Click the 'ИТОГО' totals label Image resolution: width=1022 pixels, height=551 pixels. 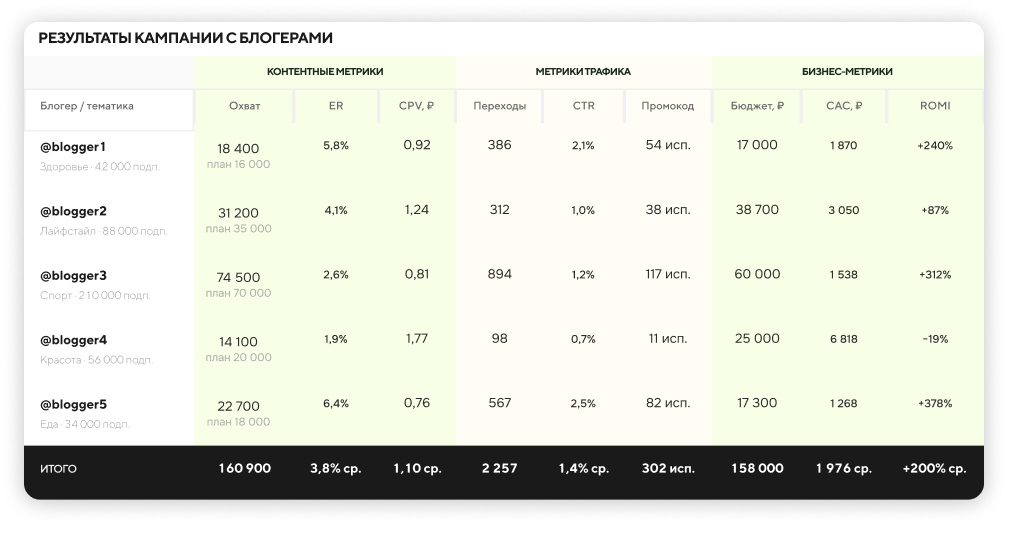click(58, 469)
